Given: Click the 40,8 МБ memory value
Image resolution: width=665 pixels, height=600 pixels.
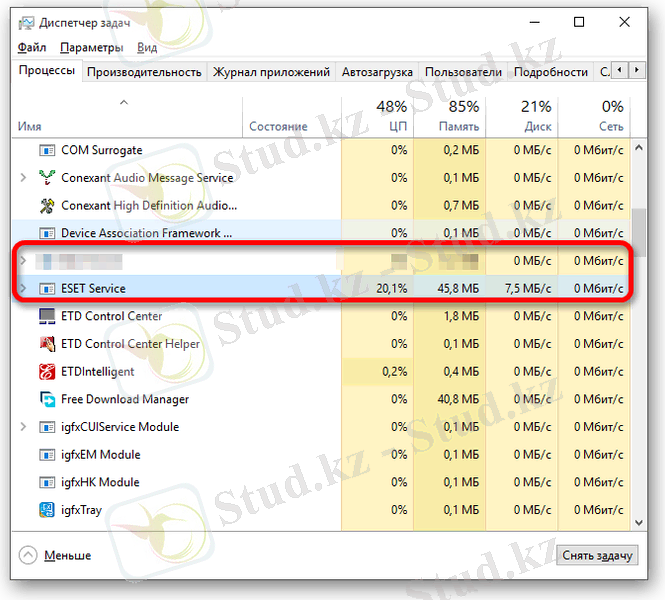Looking at the screenshot, I should [x=458, y=399].
